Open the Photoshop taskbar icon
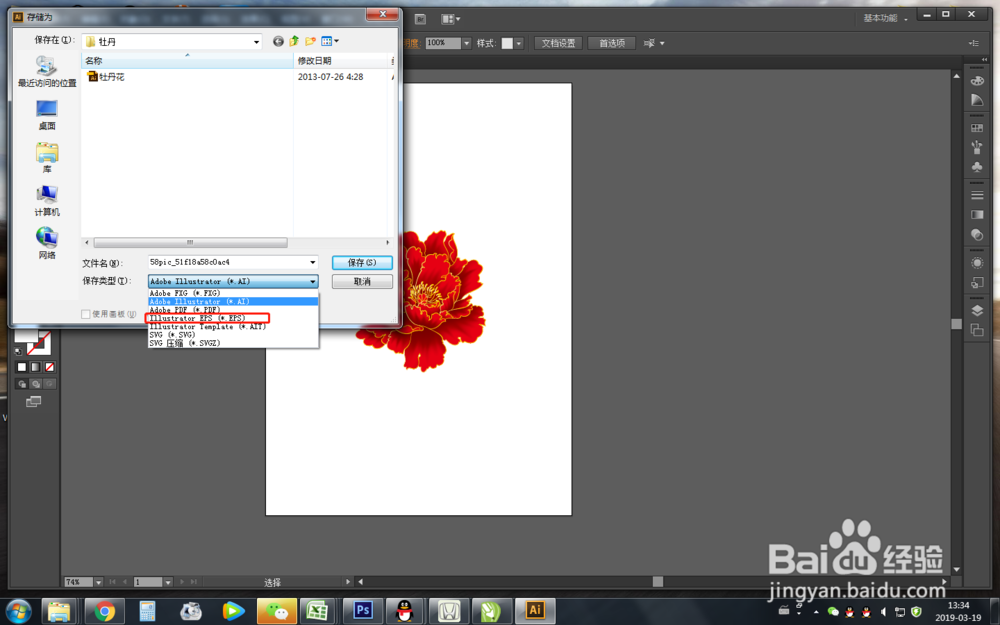 click(362, 611)
